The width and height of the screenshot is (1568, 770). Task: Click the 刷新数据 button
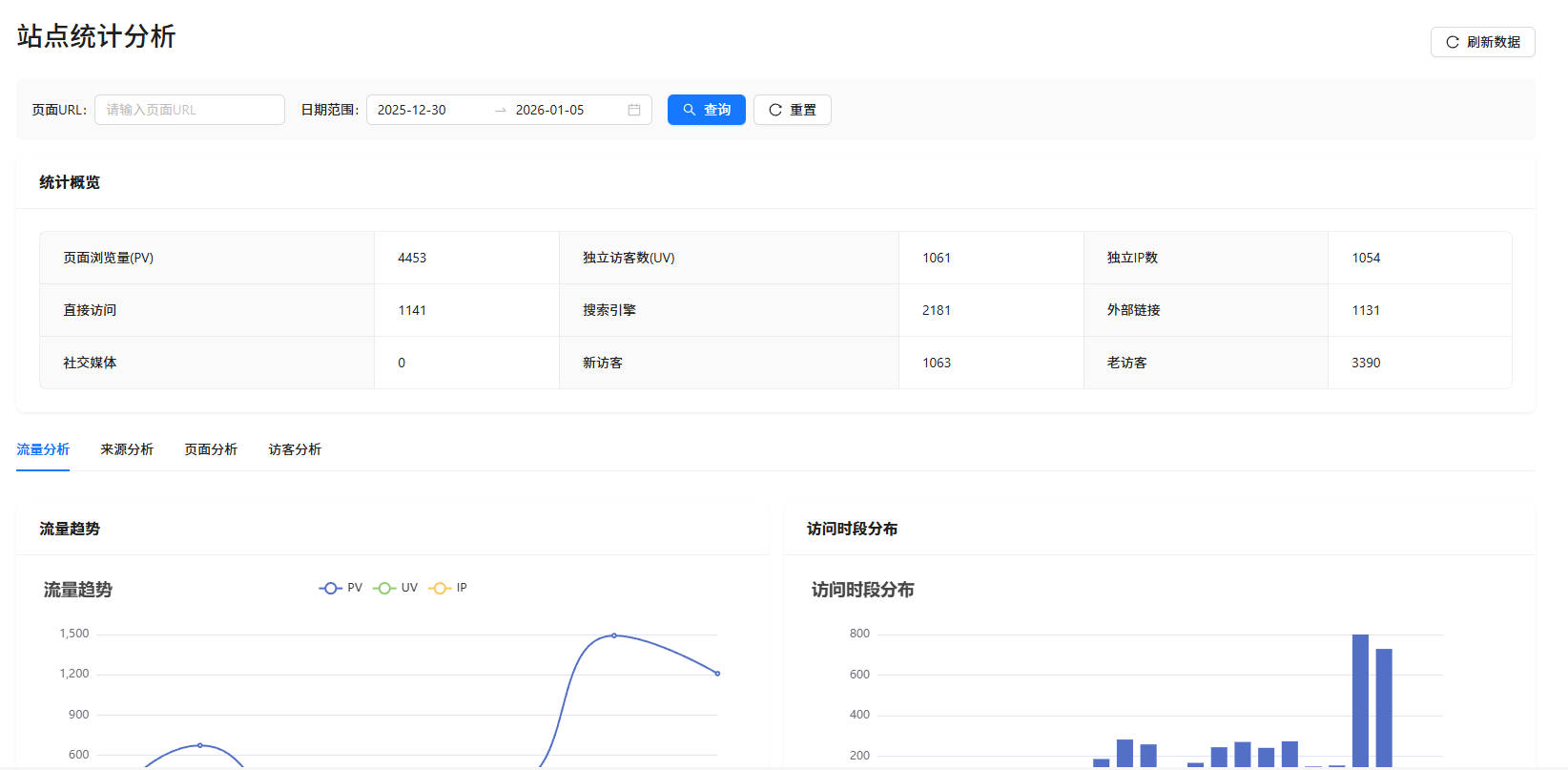point(1482,42)
